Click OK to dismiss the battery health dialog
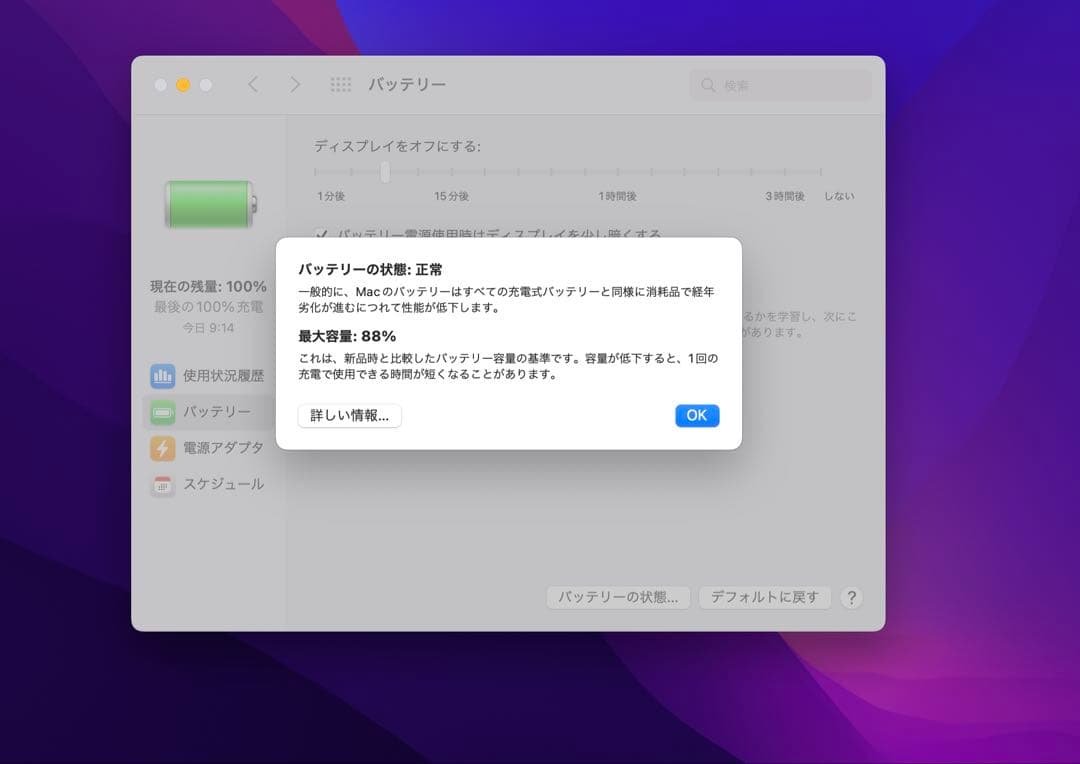 point(696,415)
